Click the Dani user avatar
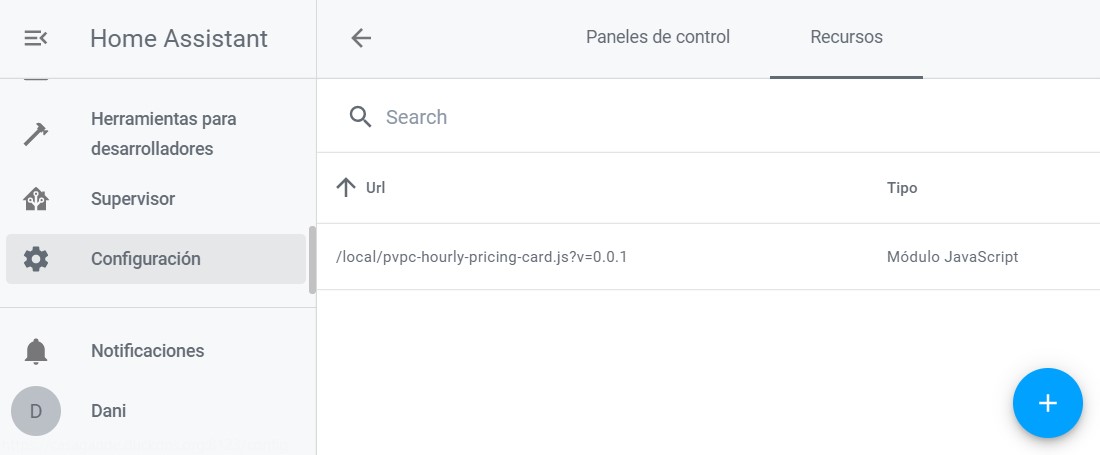Viewport: 1100px width, 455px height. pos(36,411)
